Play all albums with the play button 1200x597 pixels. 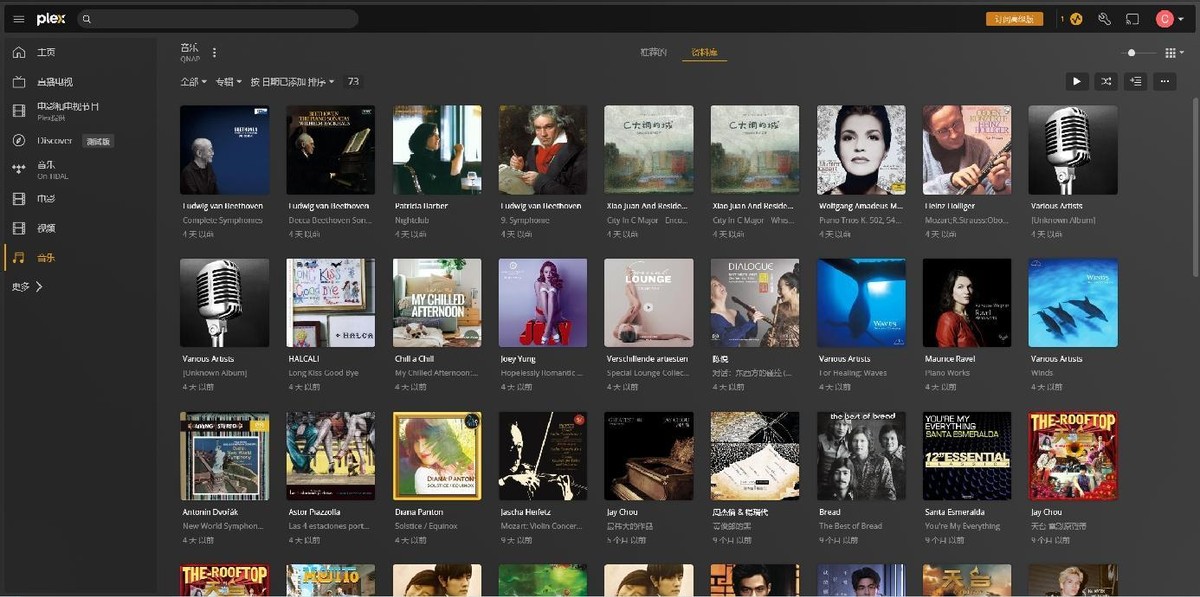click(x=1076, y=82)
